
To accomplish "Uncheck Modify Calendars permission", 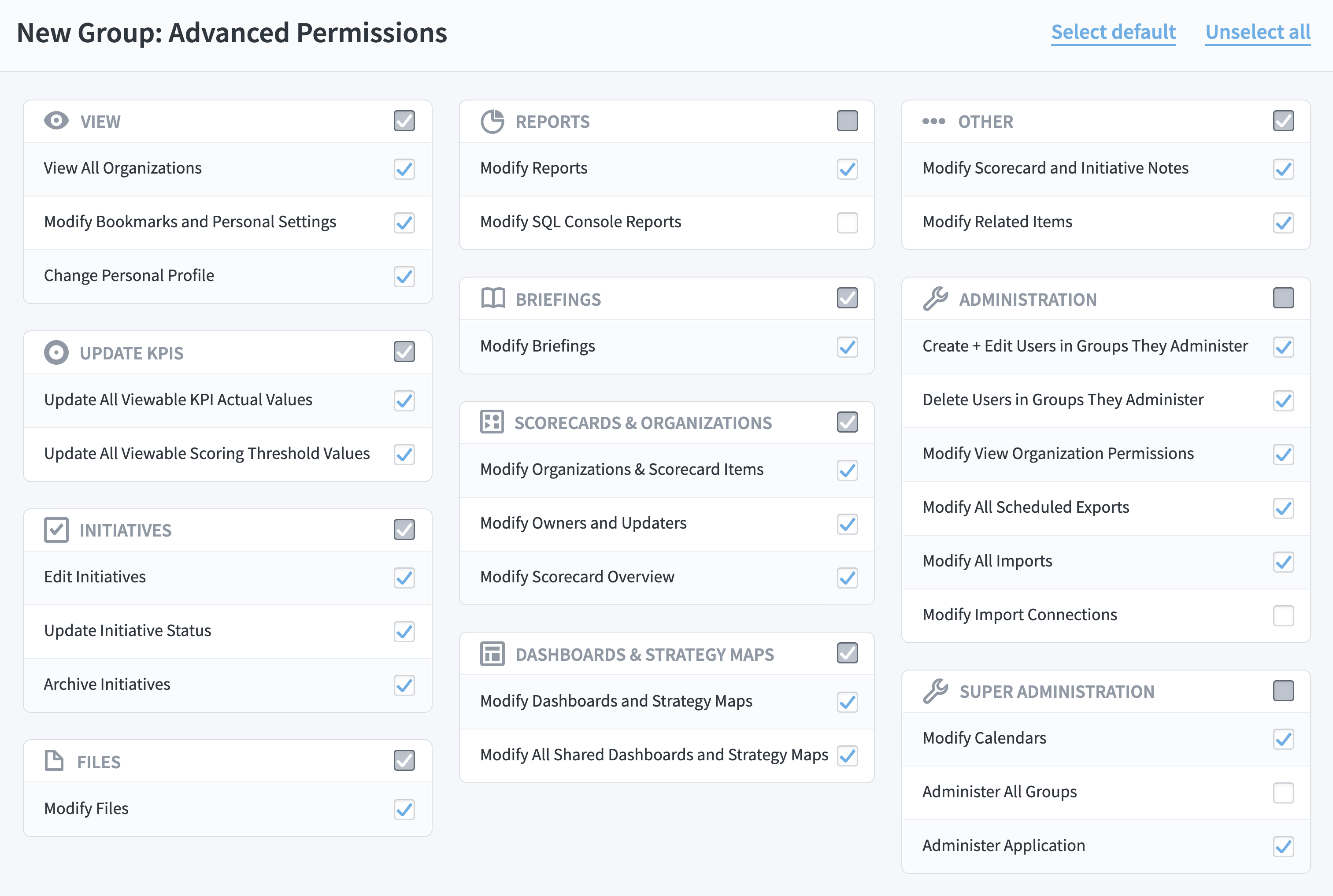I will (1283, 739).
